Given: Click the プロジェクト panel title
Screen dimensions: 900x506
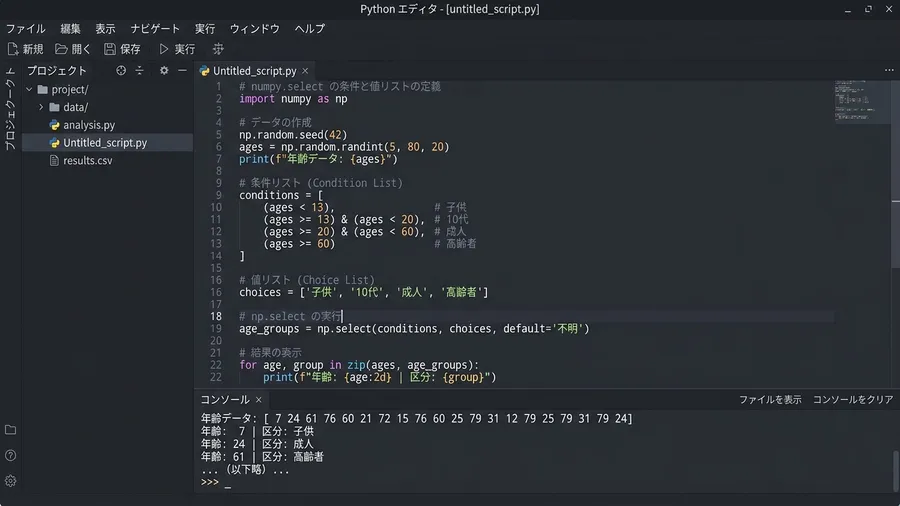Looking at the screenshot, I should [57, 71].
